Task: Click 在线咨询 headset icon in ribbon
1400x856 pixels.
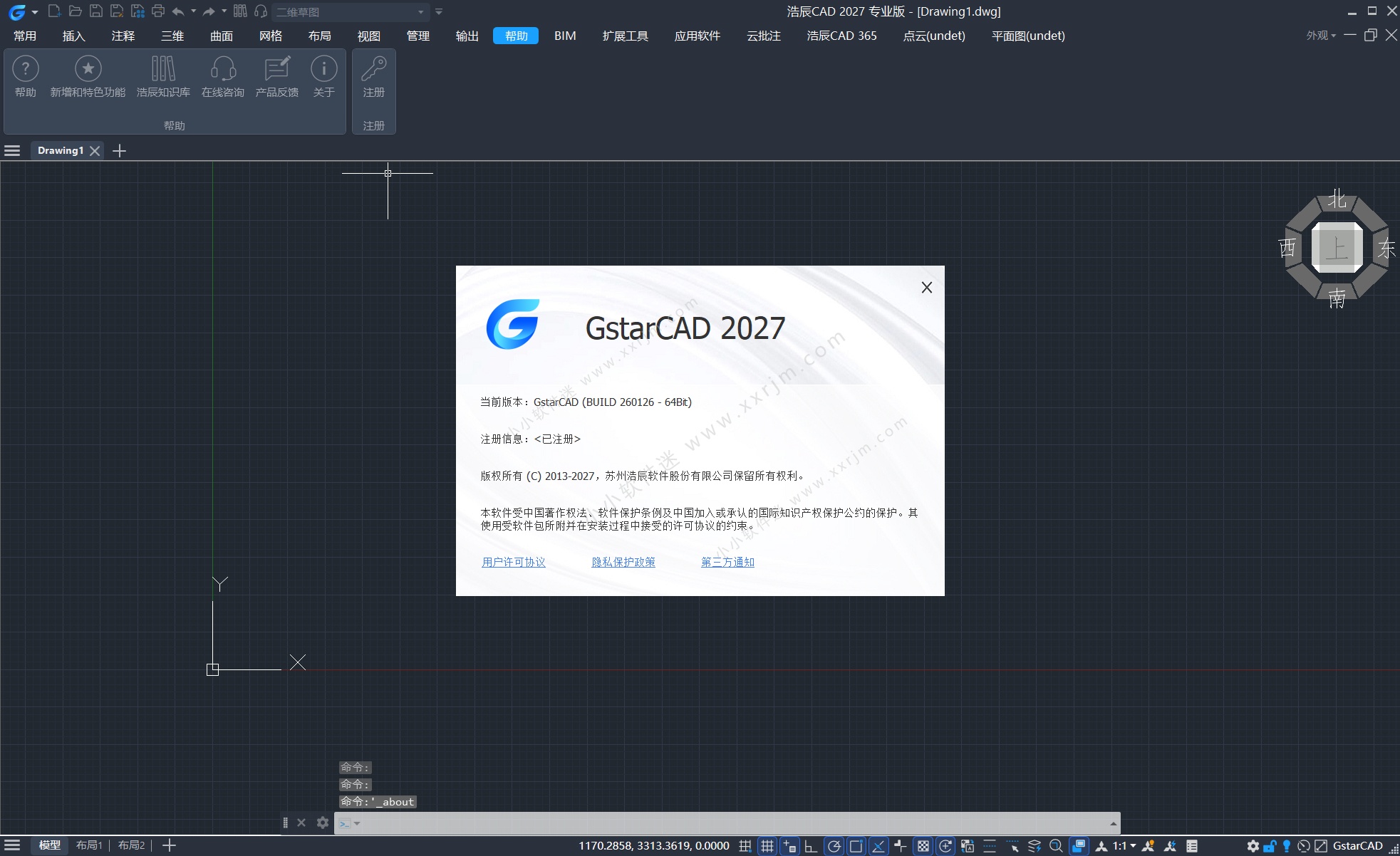Action: (223, 70)
